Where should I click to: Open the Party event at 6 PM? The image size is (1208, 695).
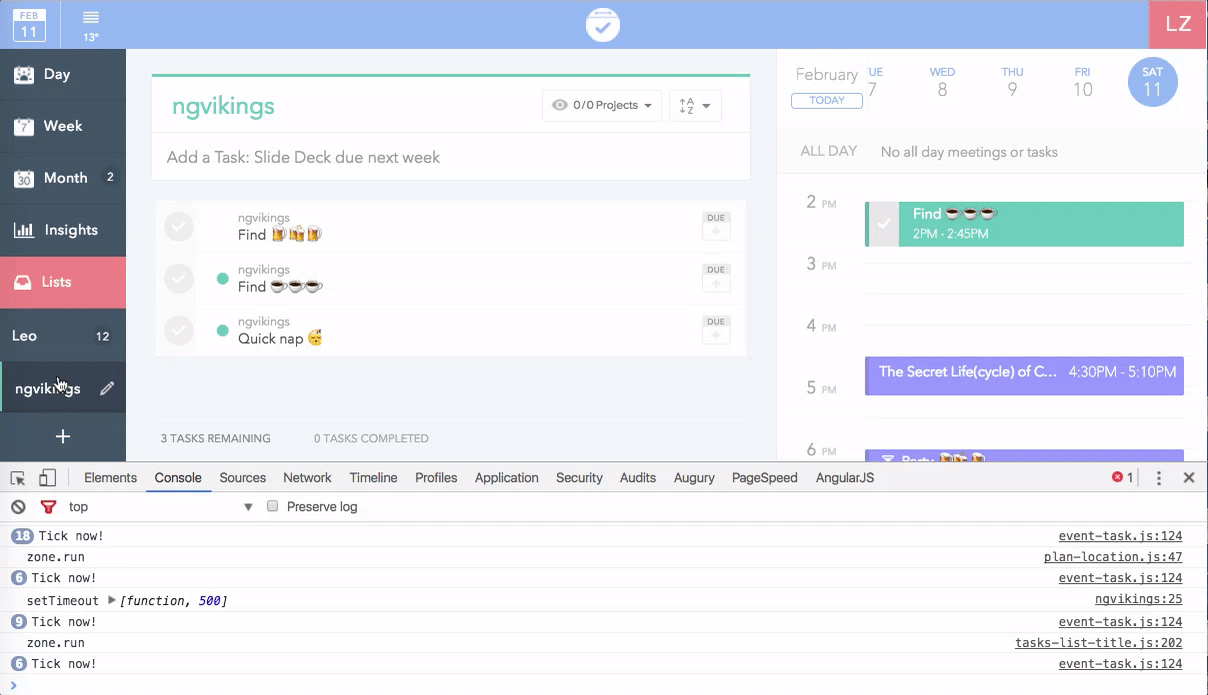click(x=1024, y=456)
